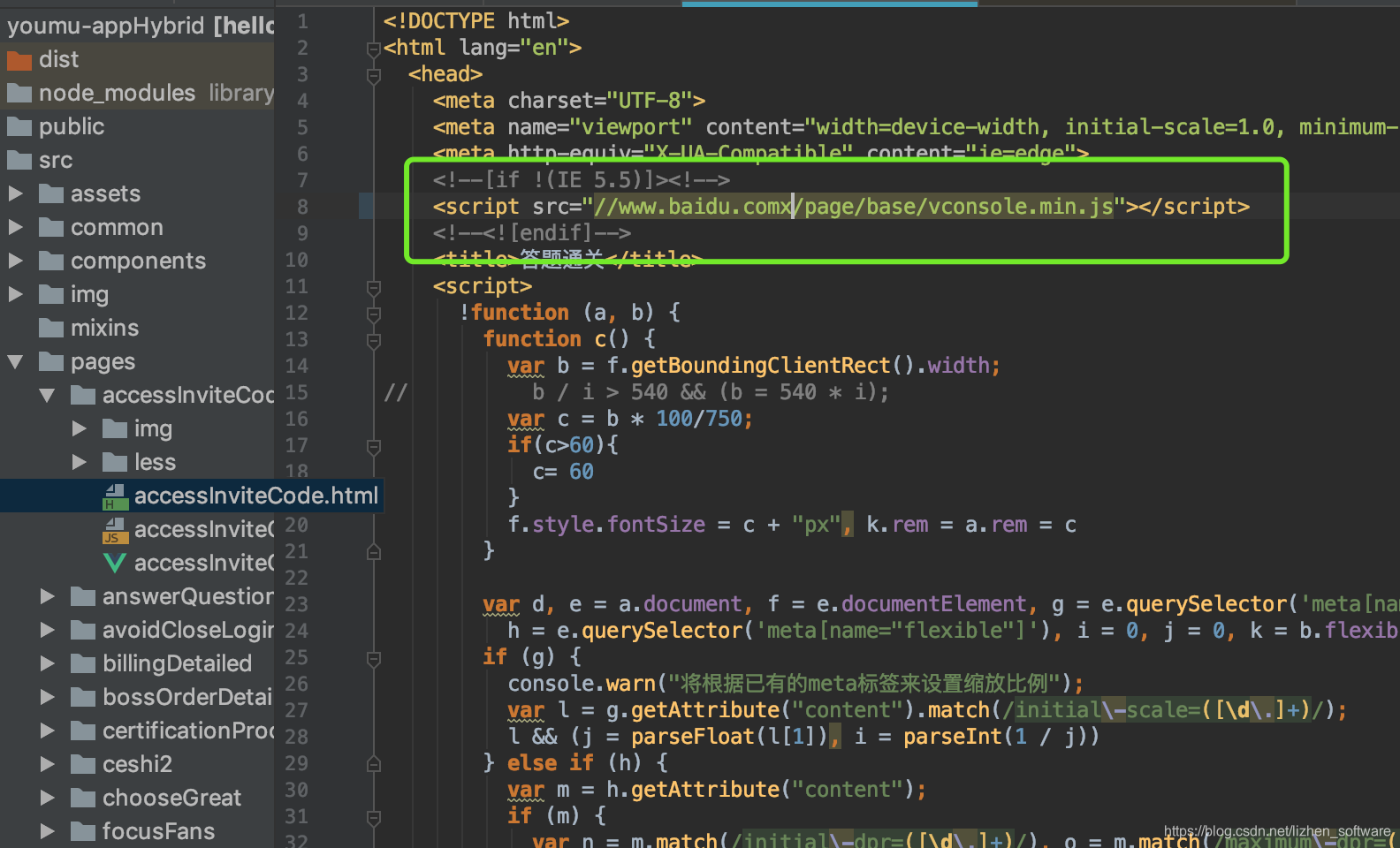Open the dist folder icon
This screenshot has height=848, width=1400.
19,60
